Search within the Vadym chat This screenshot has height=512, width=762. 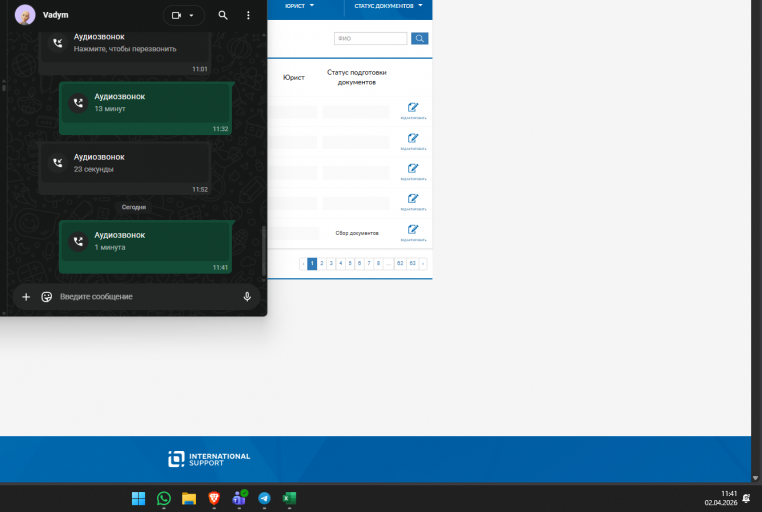[x=223, y=15]
